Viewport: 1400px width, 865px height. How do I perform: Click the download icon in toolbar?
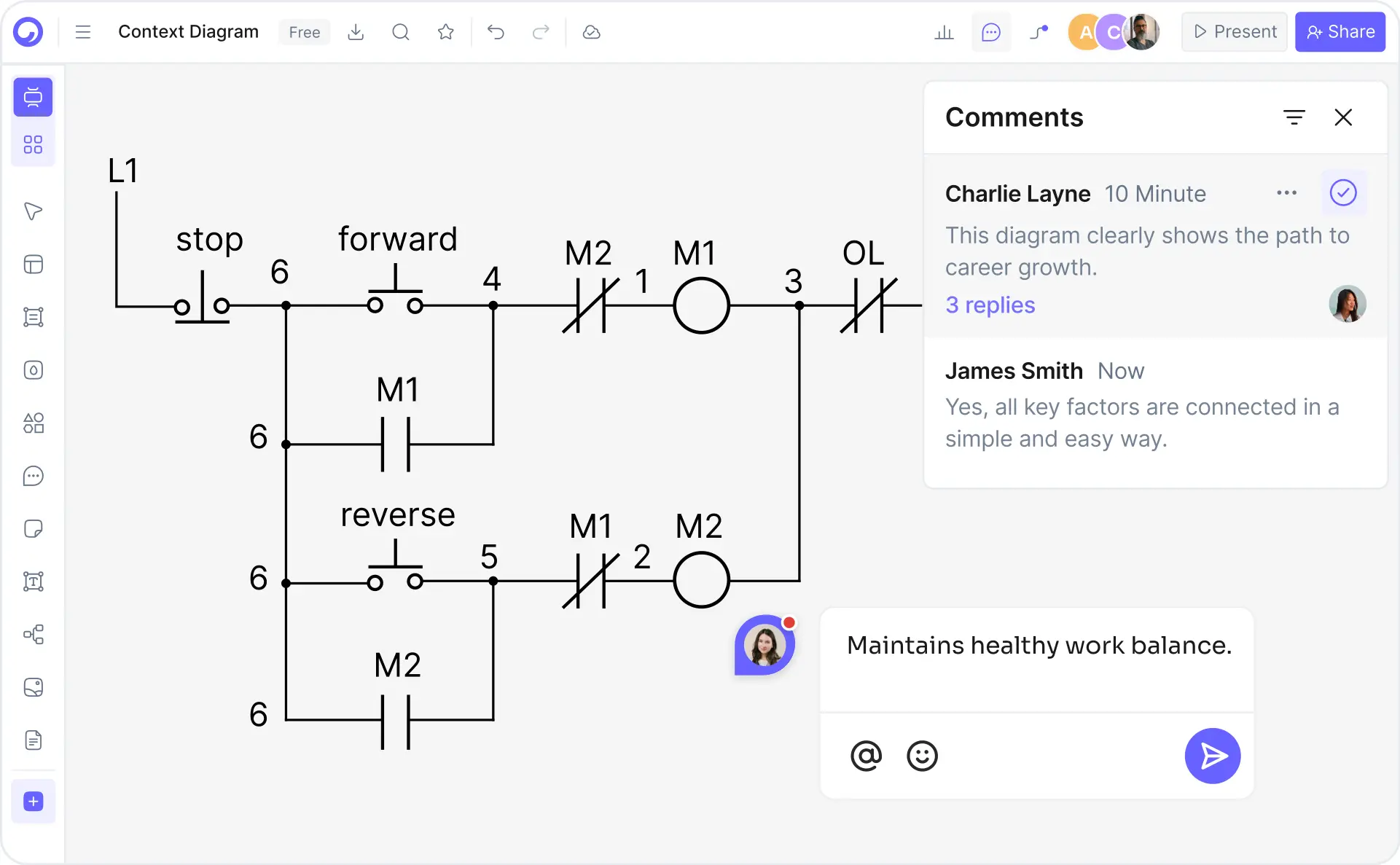356,32
